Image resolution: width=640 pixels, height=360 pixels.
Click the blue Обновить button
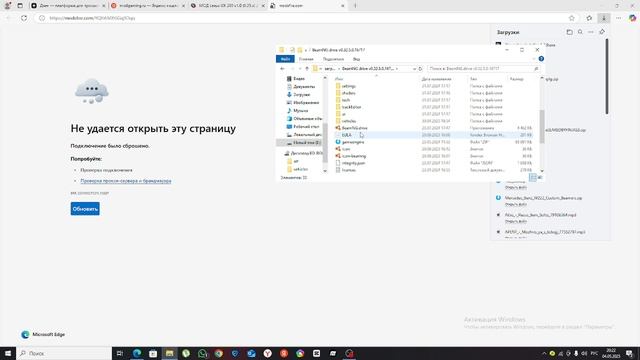click(85, 209)
